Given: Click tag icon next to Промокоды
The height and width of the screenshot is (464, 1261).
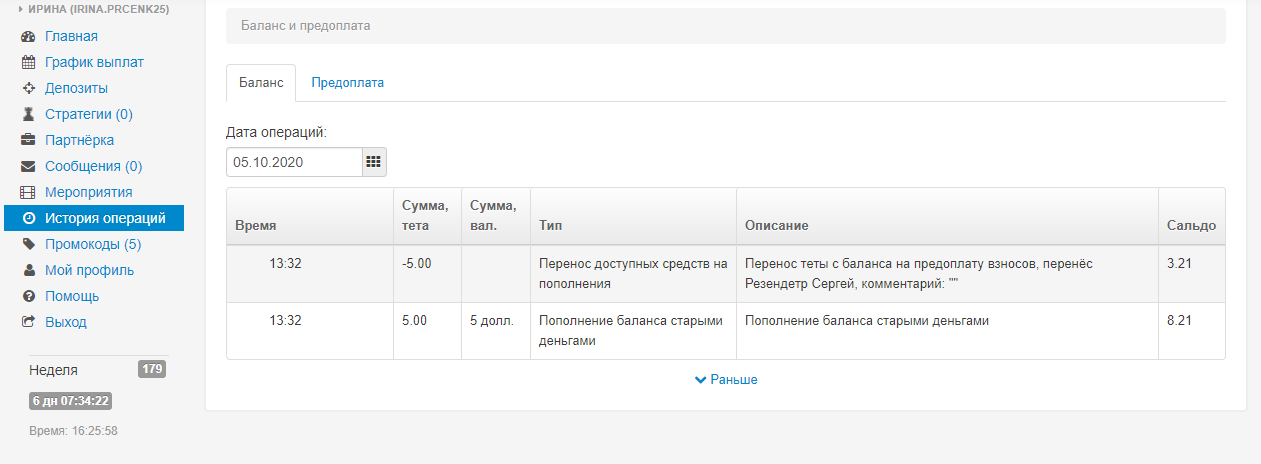Looking at the screenshot, I should [28, 245].
